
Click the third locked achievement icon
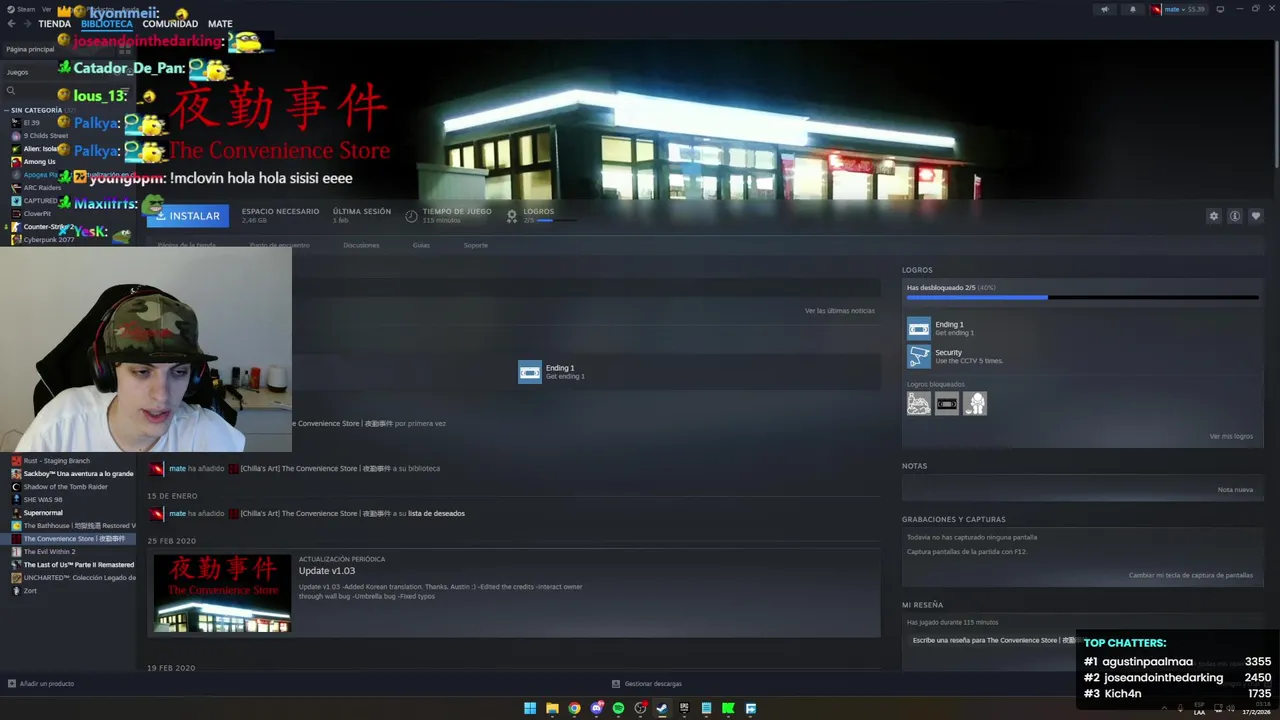(975, 403)
